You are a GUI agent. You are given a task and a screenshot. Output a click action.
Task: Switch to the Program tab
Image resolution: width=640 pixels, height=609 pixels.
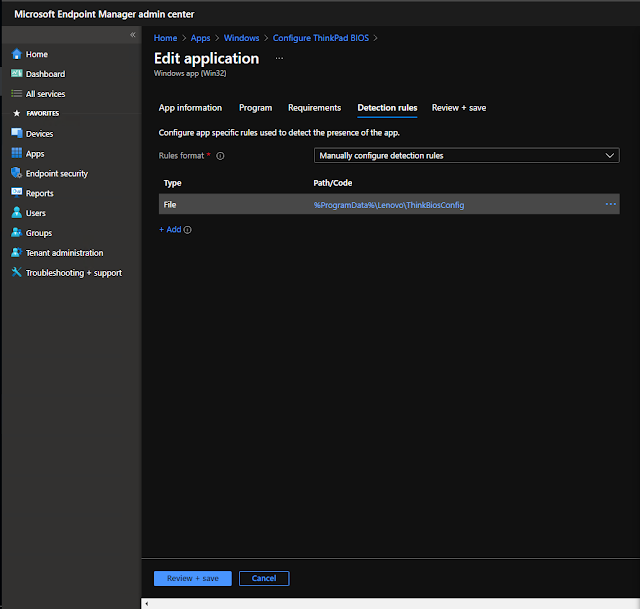[256, 108]
